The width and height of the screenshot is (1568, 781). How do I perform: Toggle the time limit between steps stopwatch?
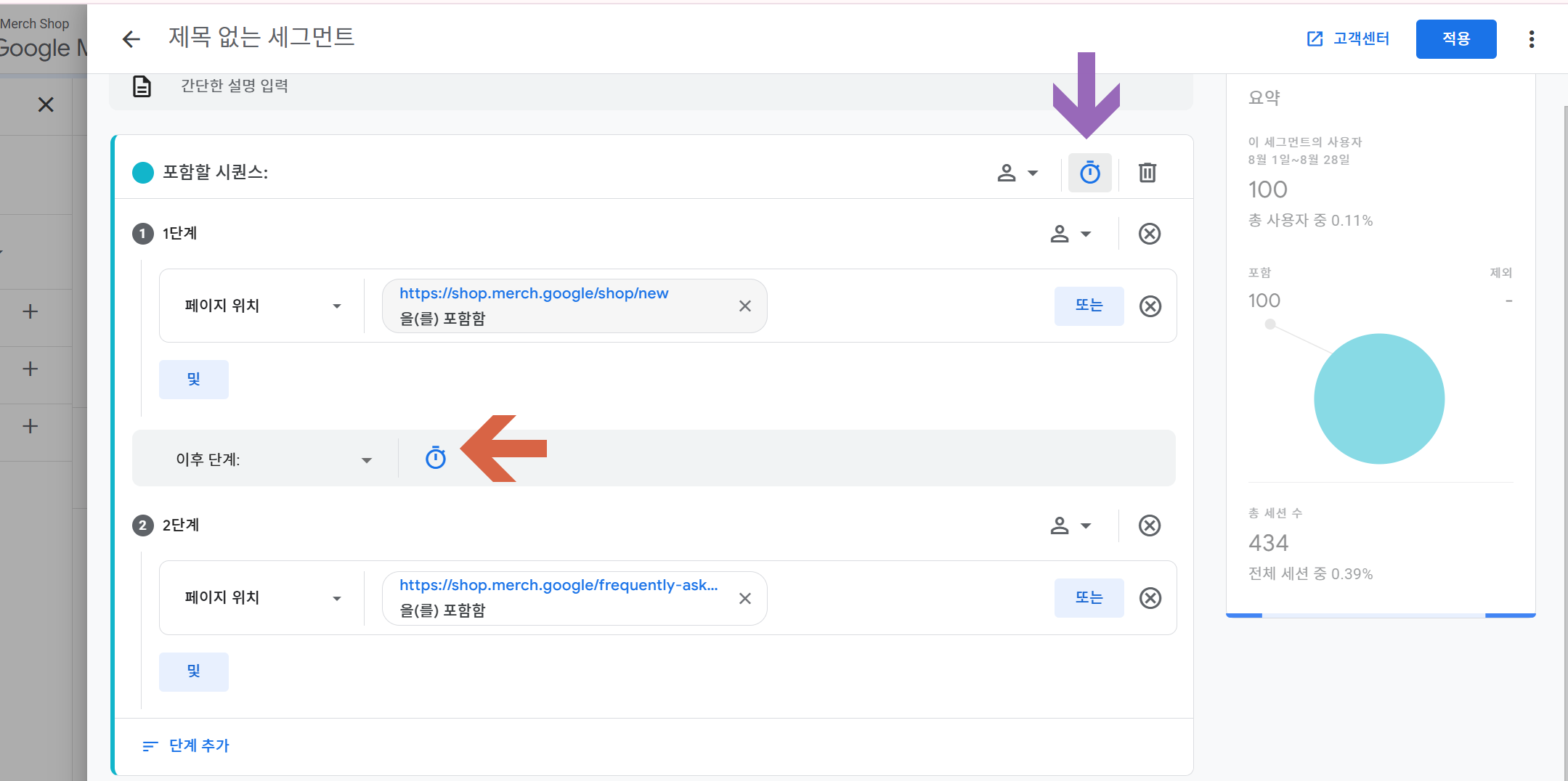coord(436,458)
